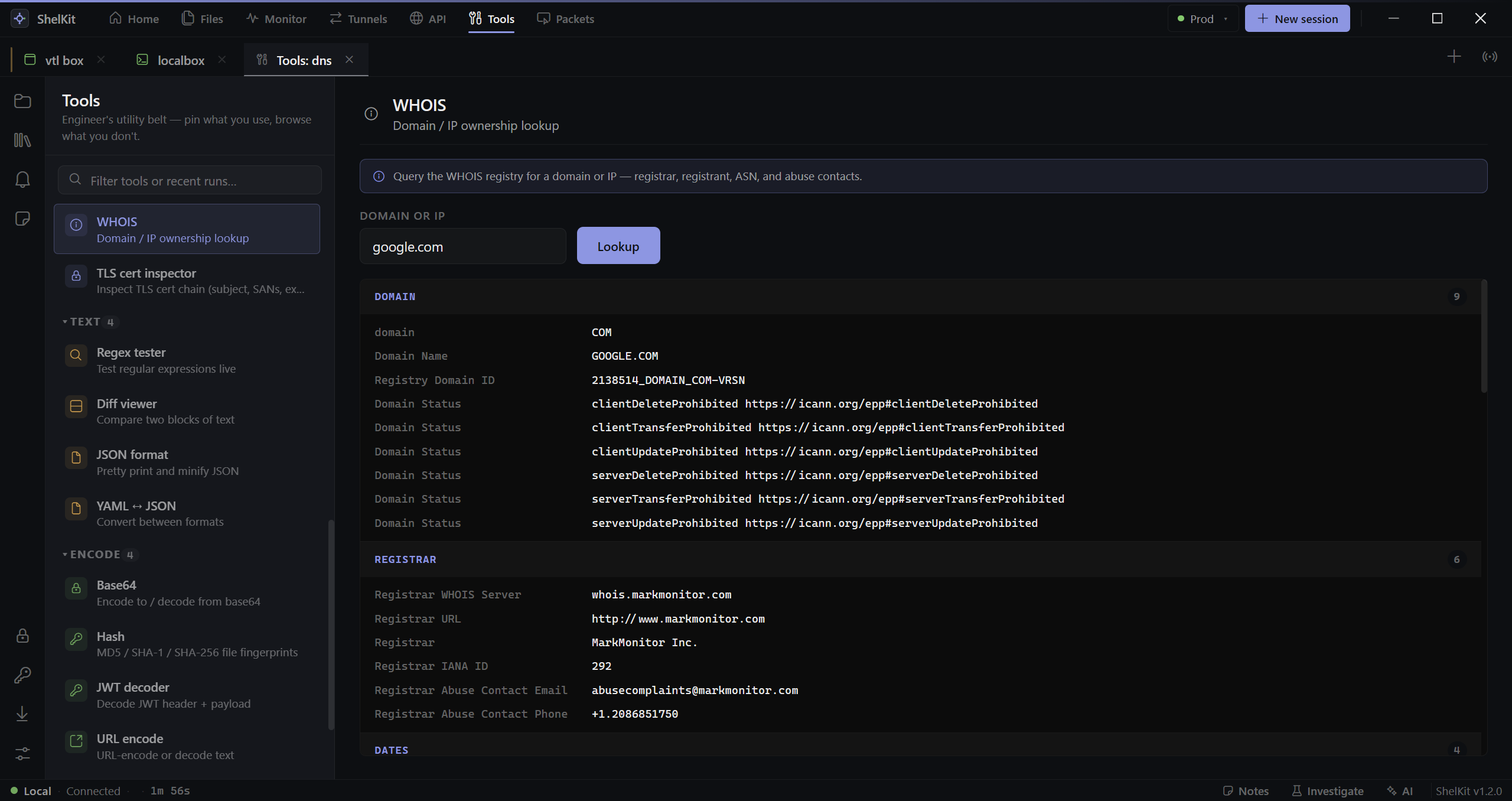This screenshot has width=1512, height=801.
Task: Open the sliders settings sidebar icon
Action: pos(22,754)
